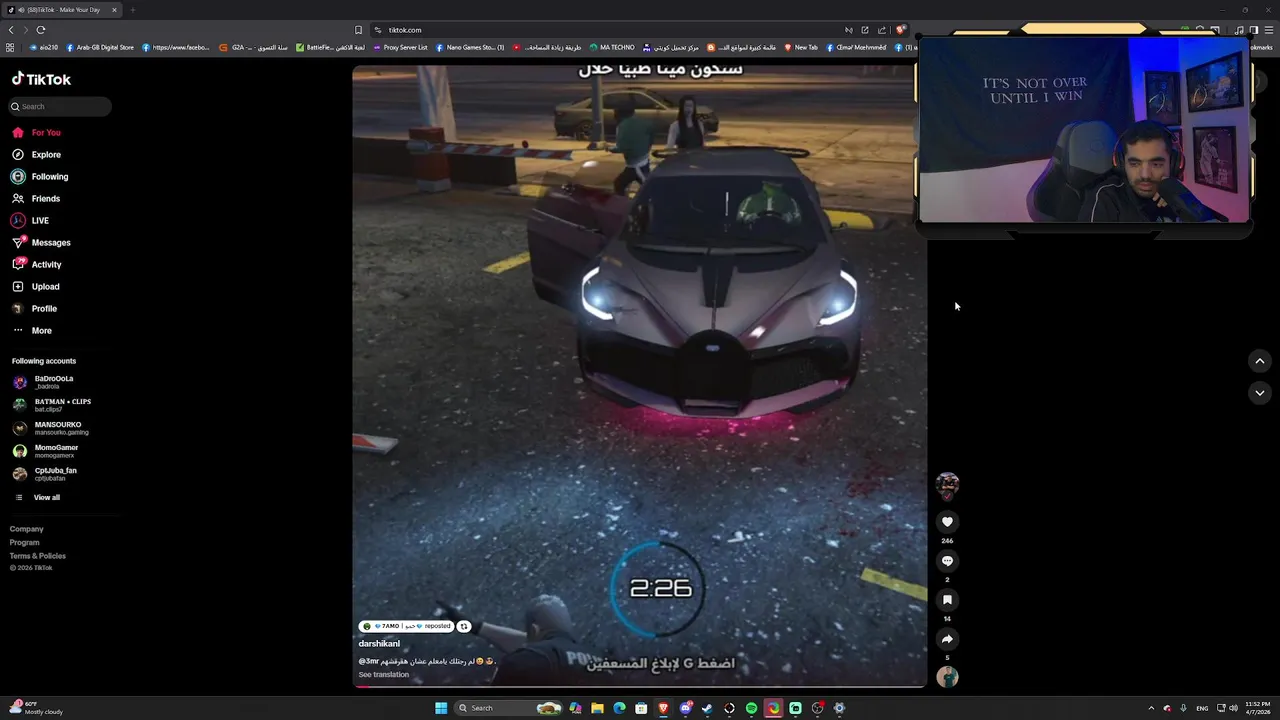Screen dimensions: 1280x720
Task: Open the Explore page
Action: point(36,154)
